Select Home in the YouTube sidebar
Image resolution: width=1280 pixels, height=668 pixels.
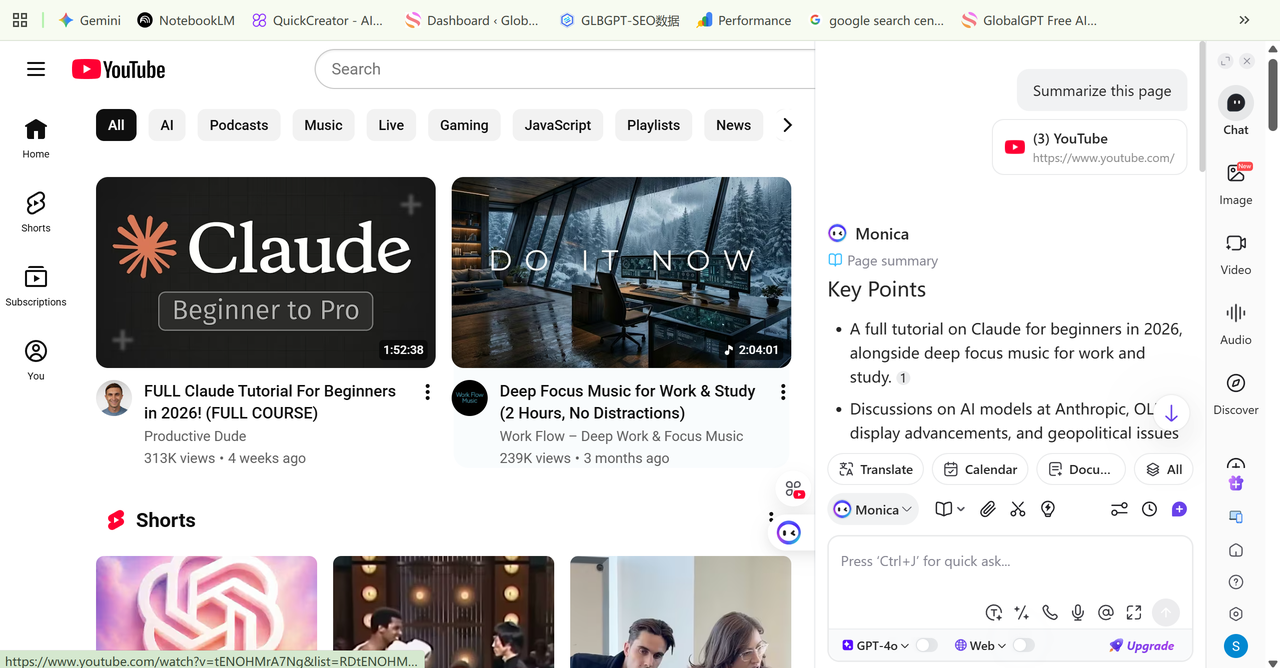[x=36, y=138]
